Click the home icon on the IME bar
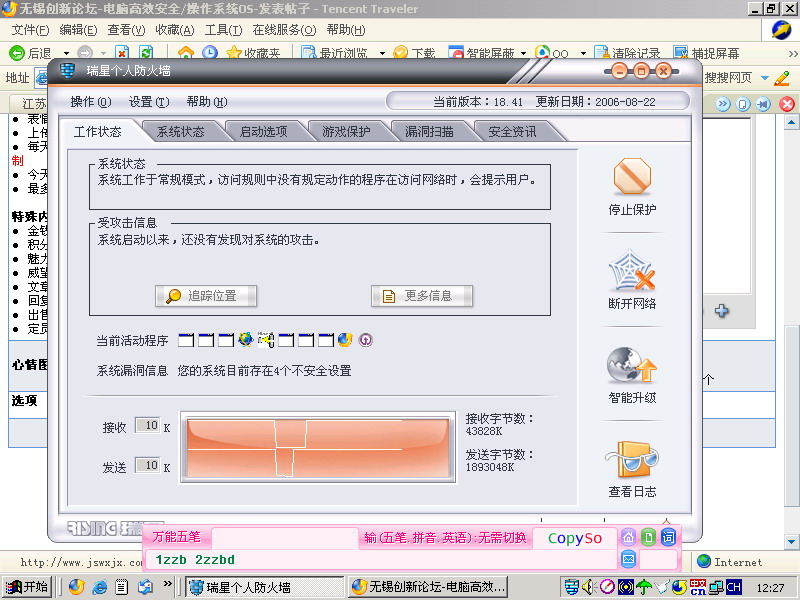 (629, 537)
